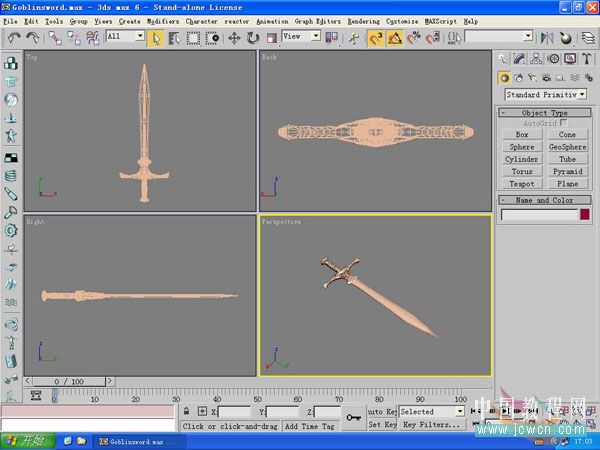Open the Graph Editors menu

click(x=318, y=21)
